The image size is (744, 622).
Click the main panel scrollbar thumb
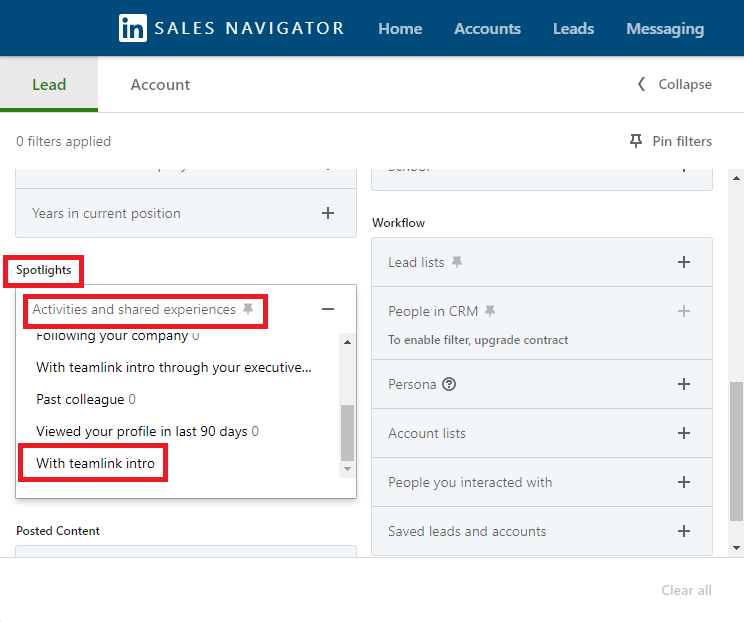pyautogui.click(x=736, y=451)
